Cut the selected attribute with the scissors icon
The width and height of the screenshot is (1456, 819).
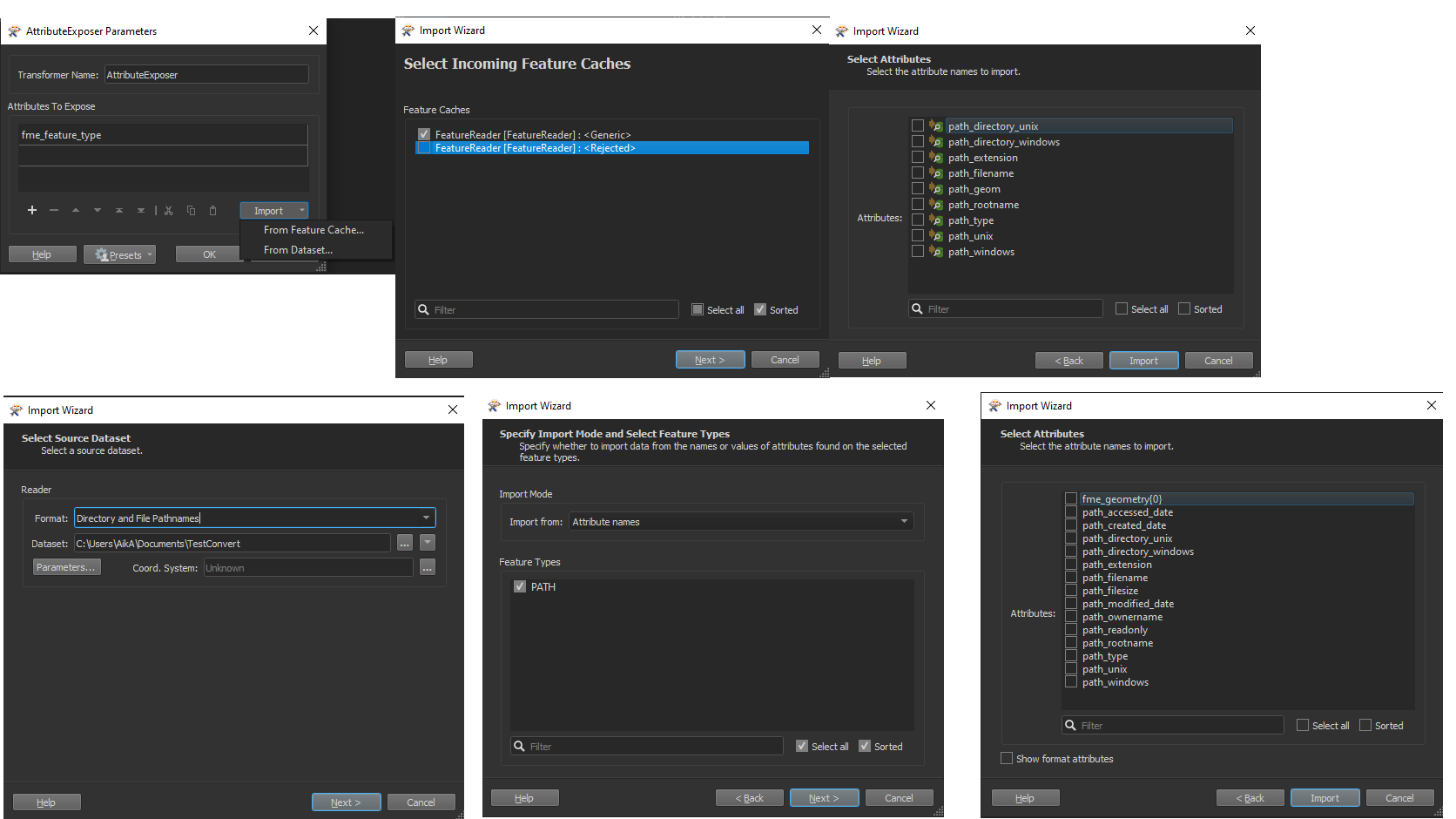[169, 210]
